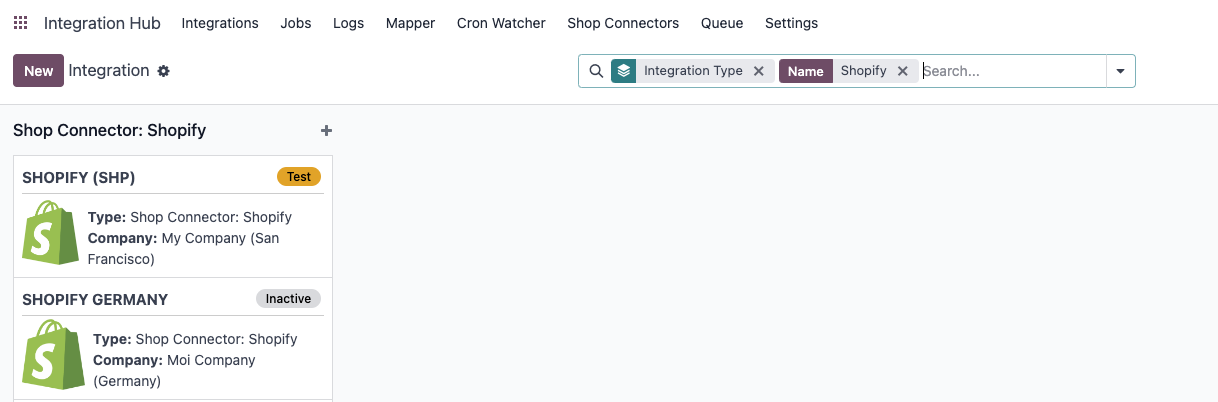Click the Integration Type group-by layers icon

624,71
